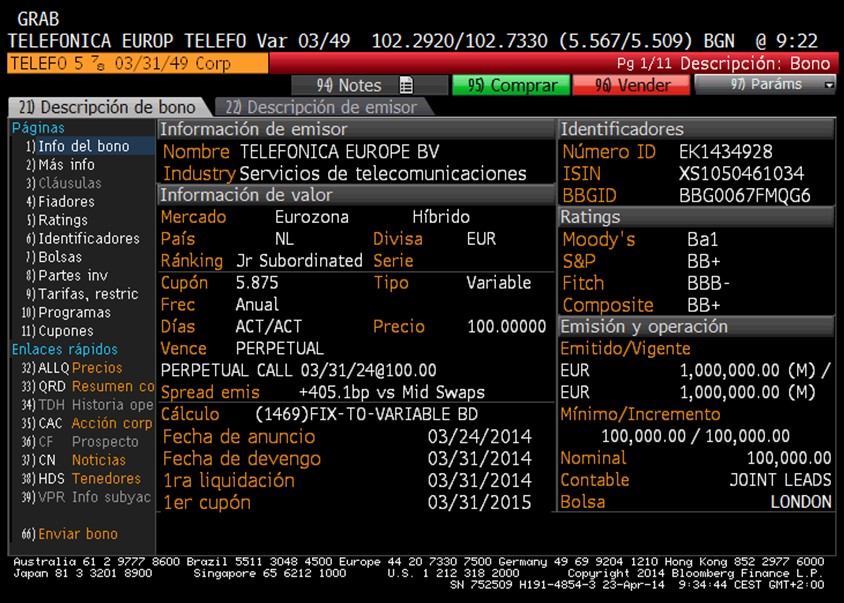The height and width of the screenshot is (603, 844).
Task: Expand the Paráms dropdown arrow
Action: (x=829, y=85)
